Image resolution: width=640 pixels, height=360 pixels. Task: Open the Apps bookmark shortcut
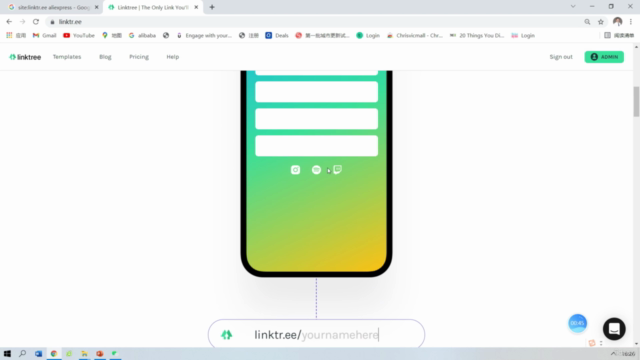(x=16, y=36)
